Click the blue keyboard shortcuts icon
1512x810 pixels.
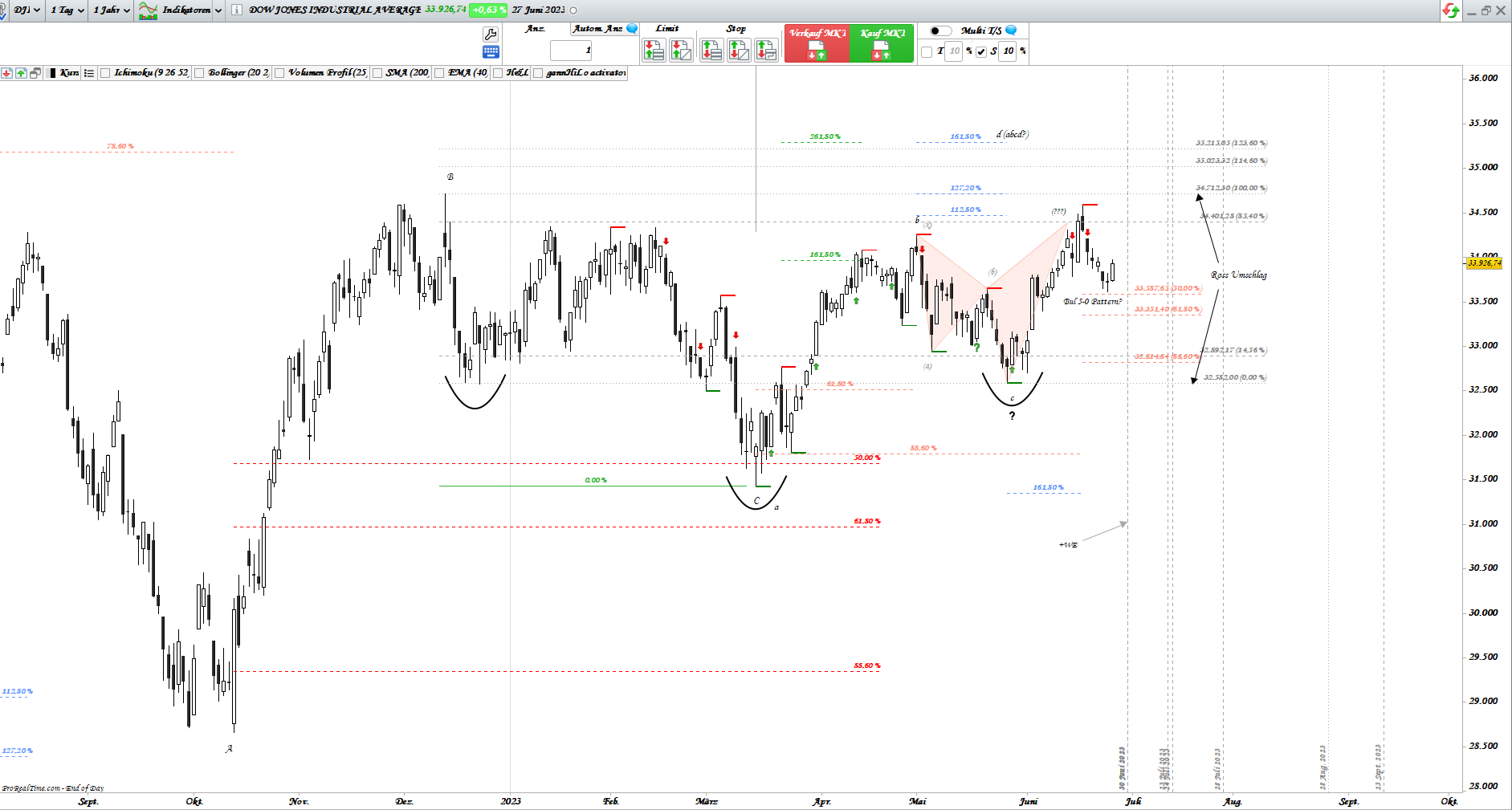[x=491, y=52]
